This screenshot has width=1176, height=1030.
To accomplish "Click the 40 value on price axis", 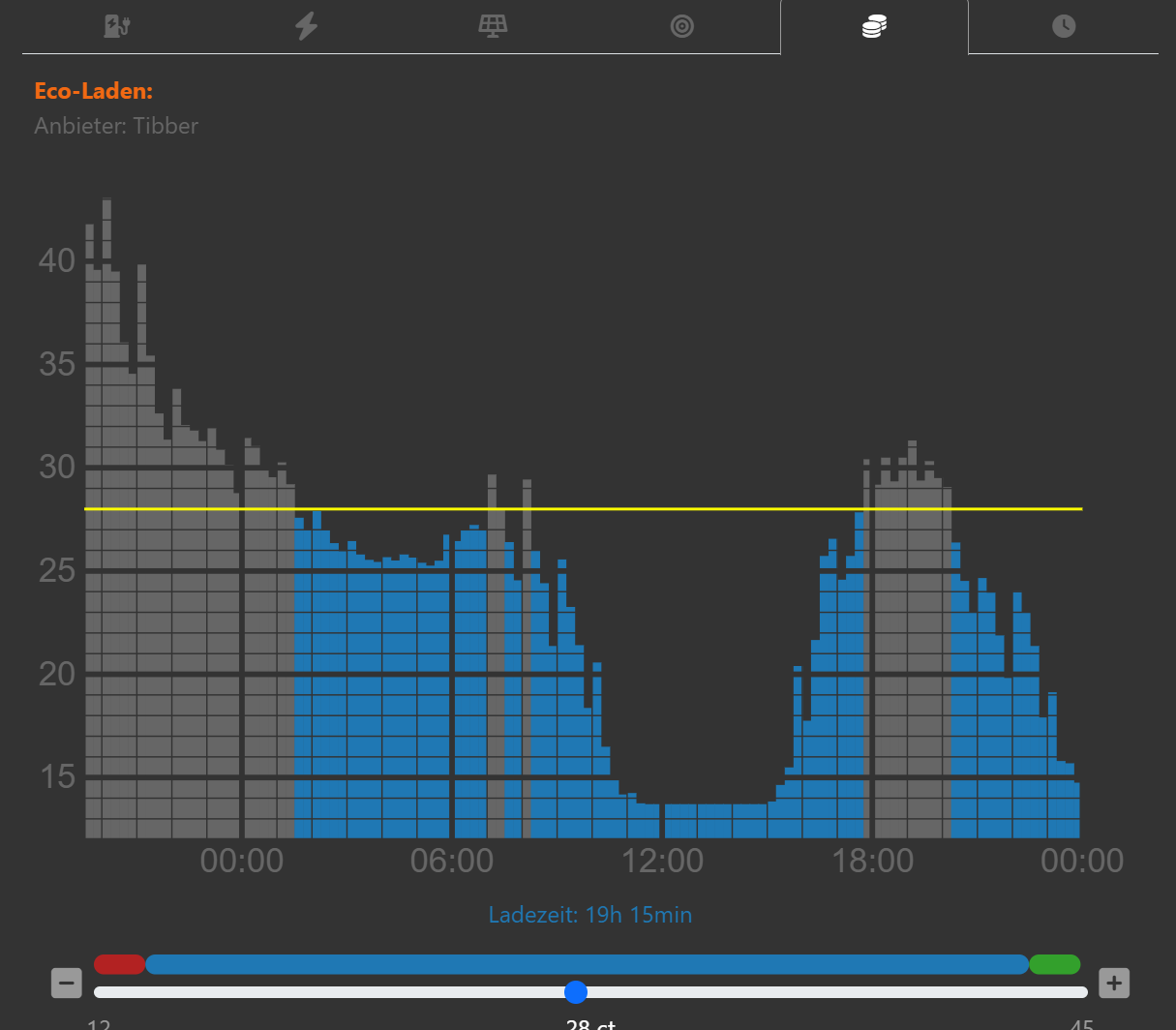I will [57, 260].
